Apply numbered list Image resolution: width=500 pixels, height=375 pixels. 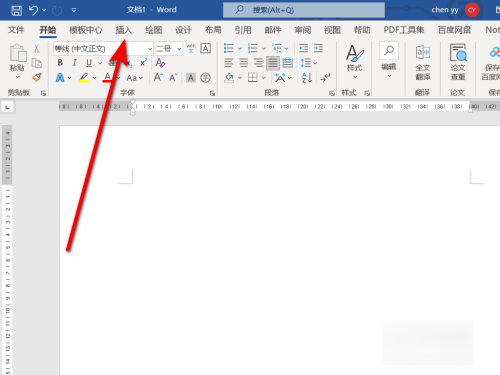pyautogui.click(x=253, y=48)
